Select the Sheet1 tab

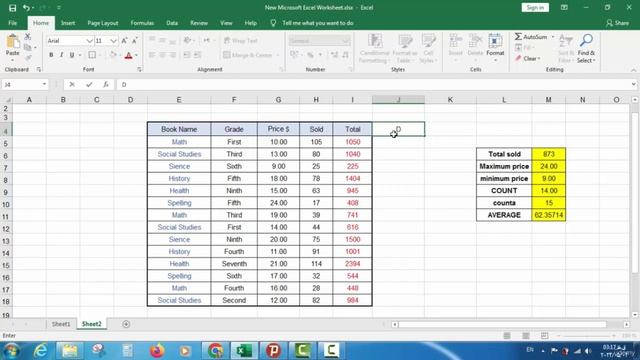[61, 324]
